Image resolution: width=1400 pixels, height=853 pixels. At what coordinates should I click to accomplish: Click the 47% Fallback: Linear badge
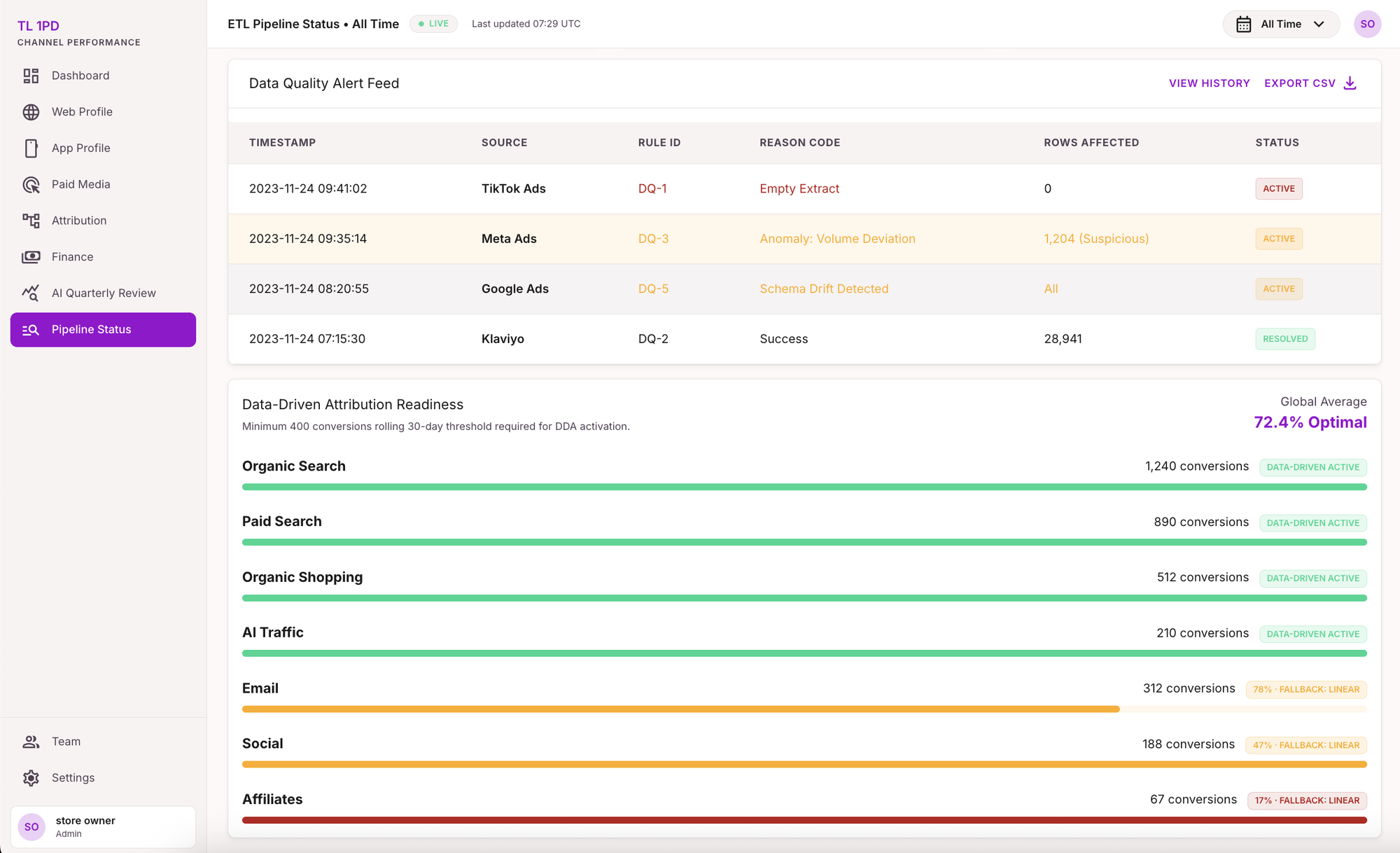[1305, 745]
